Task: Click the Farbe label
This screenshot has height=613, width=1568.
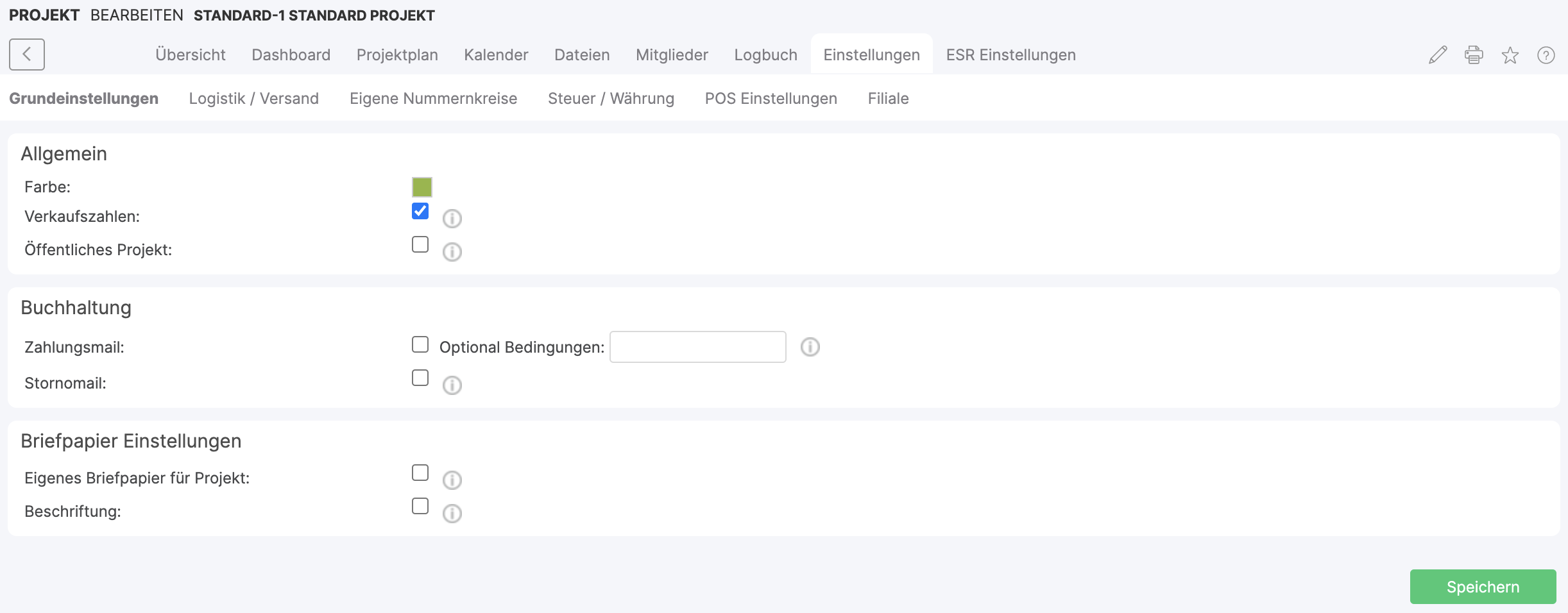Action: point(47,187)
